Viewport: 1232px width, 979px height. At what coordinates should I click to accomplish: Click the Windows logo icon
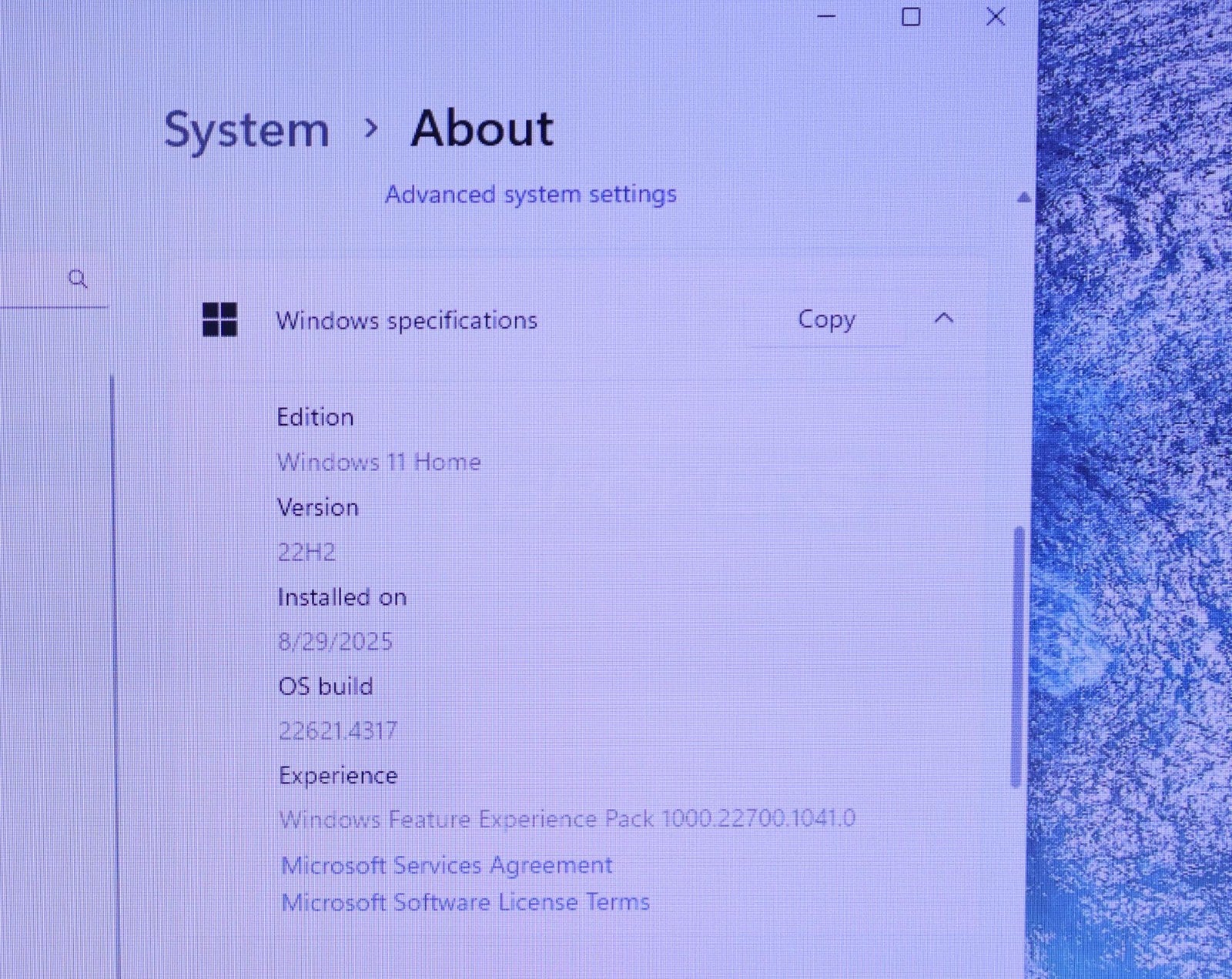click(x=219, y=319)
